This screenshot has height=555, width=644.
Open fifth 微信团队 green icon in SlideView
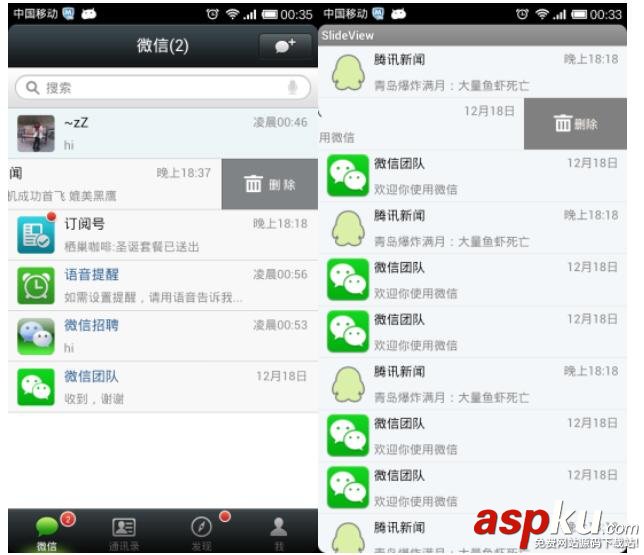[348, 488]
